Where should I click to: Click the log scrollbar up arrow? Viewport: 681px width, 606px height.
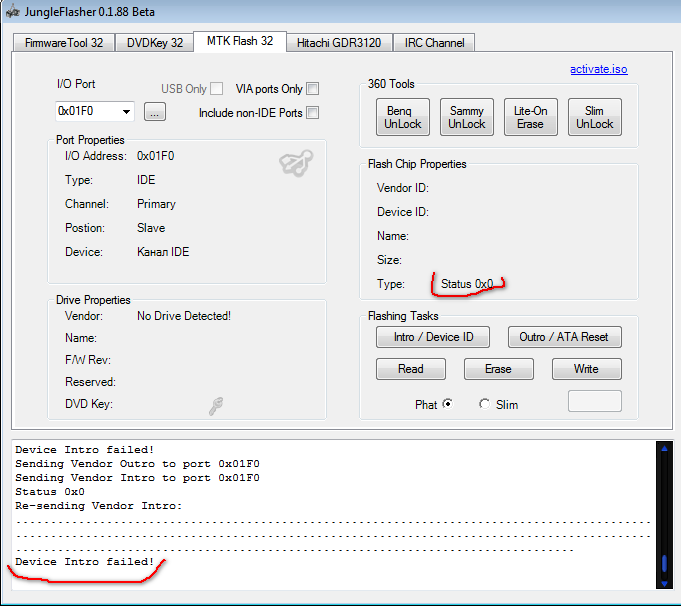[664, 449]
